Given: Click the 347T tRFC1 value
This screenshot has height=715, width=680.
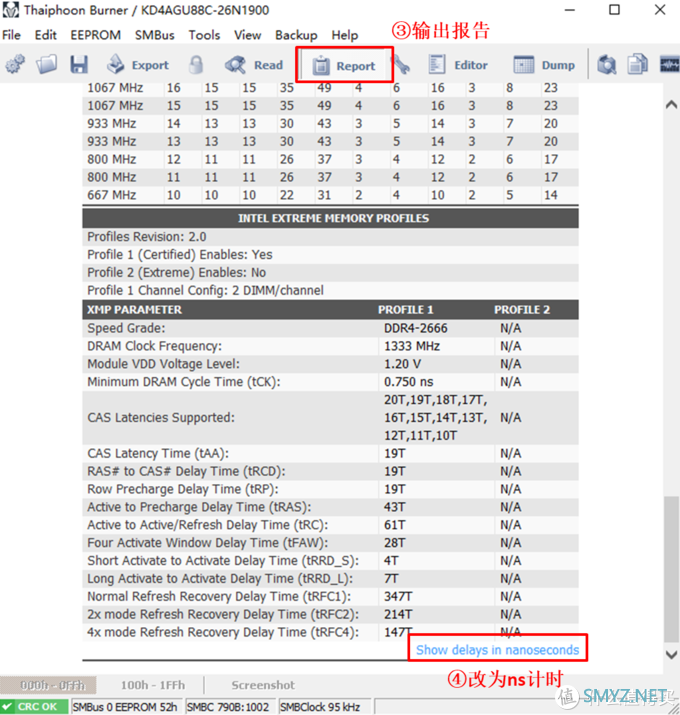Looking at the screenshot, I should point(398,596).
